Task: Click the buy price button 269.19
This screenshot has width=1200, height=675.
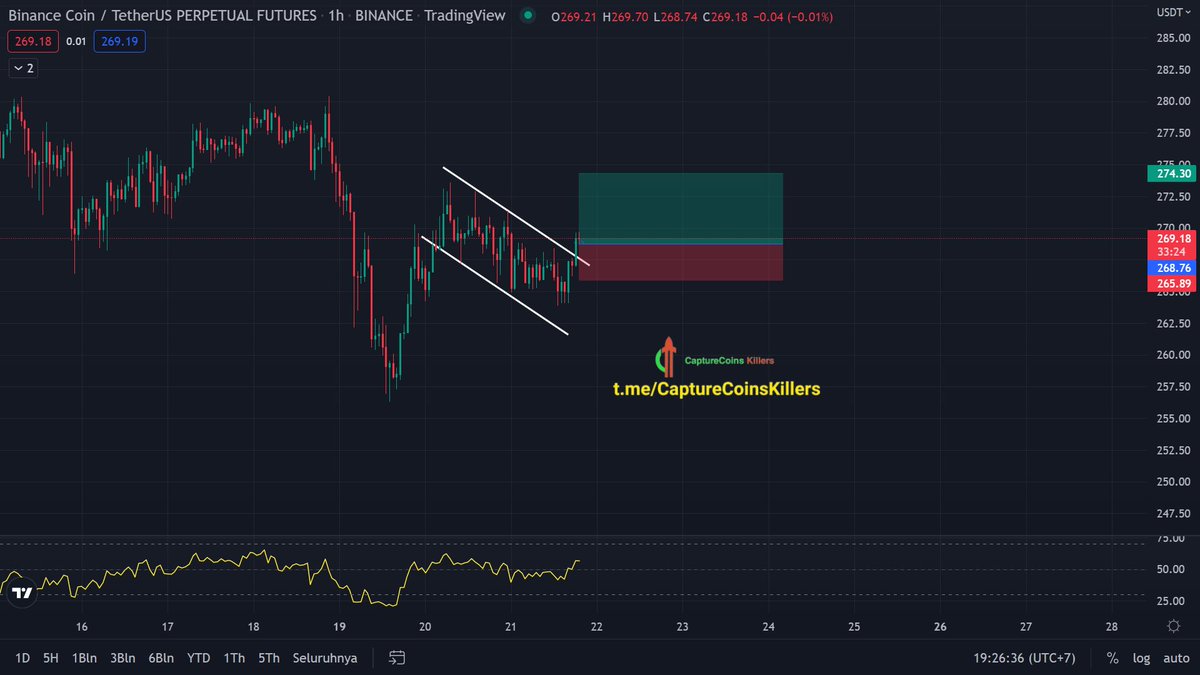Action: 118,42
